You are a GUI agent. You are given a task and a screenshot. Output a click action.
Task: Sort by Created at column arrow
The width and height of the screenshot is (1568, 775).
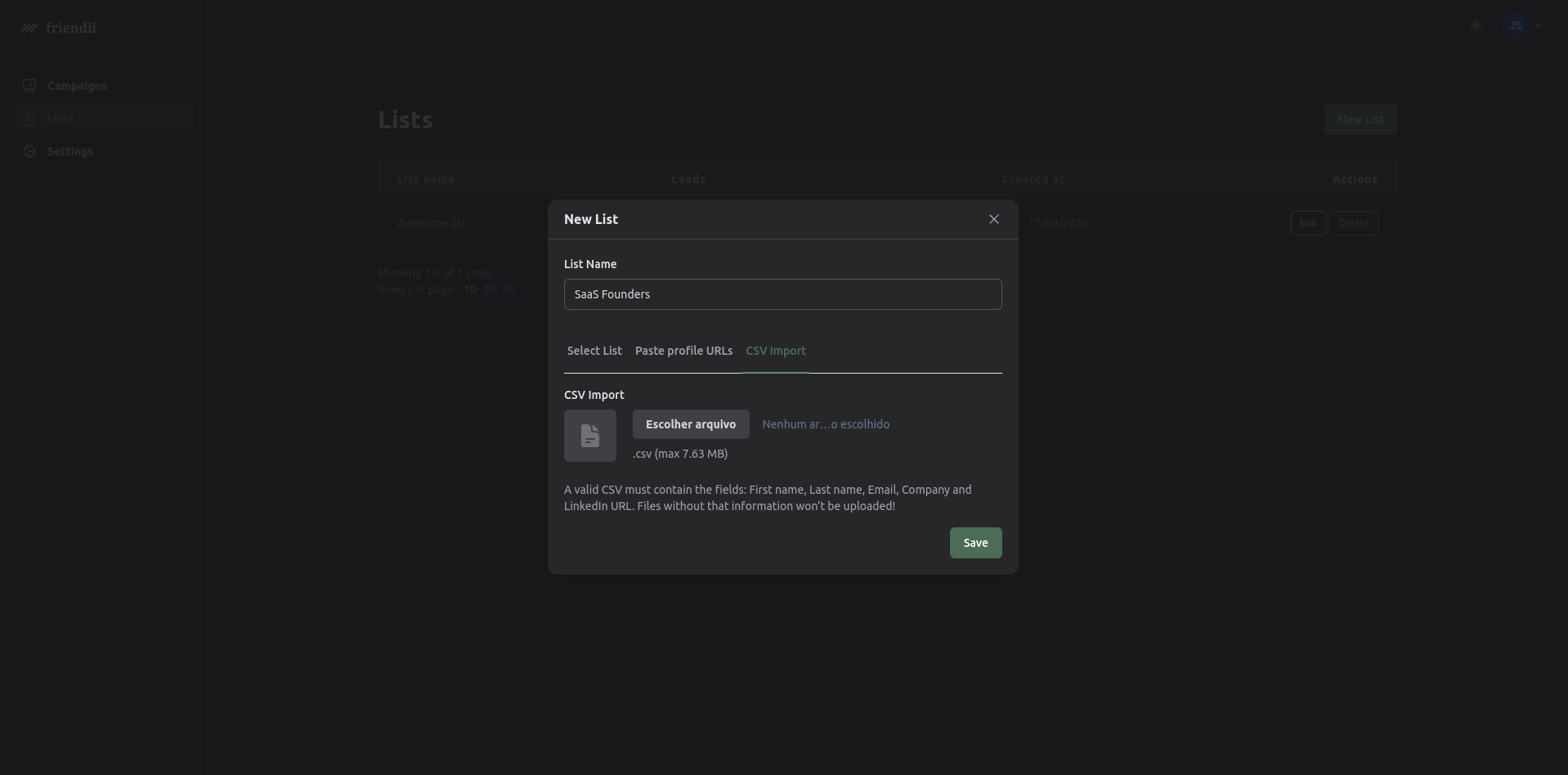tap(1081, 179)
